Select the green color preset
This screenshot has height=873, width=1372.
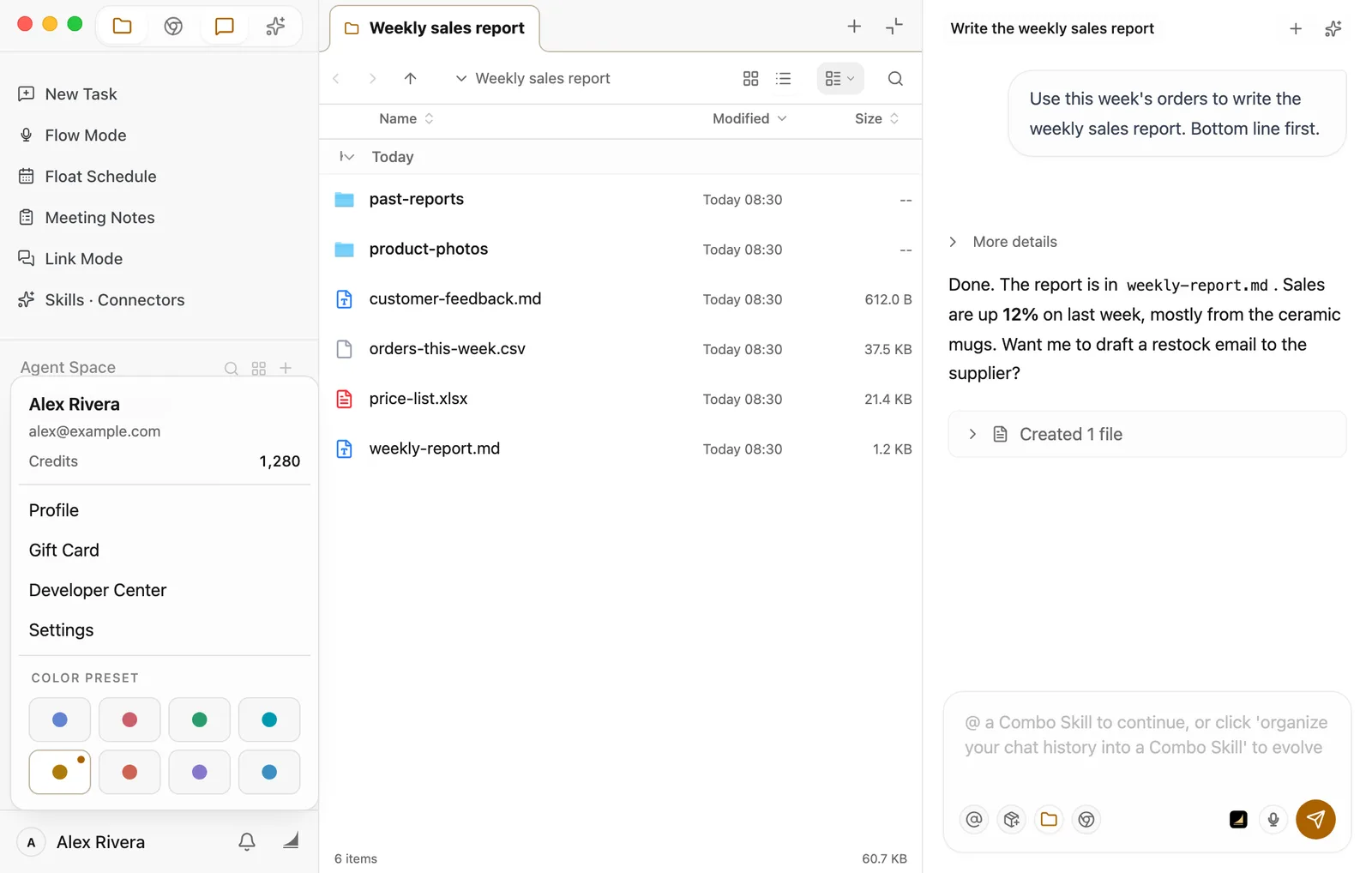point(199,719)
